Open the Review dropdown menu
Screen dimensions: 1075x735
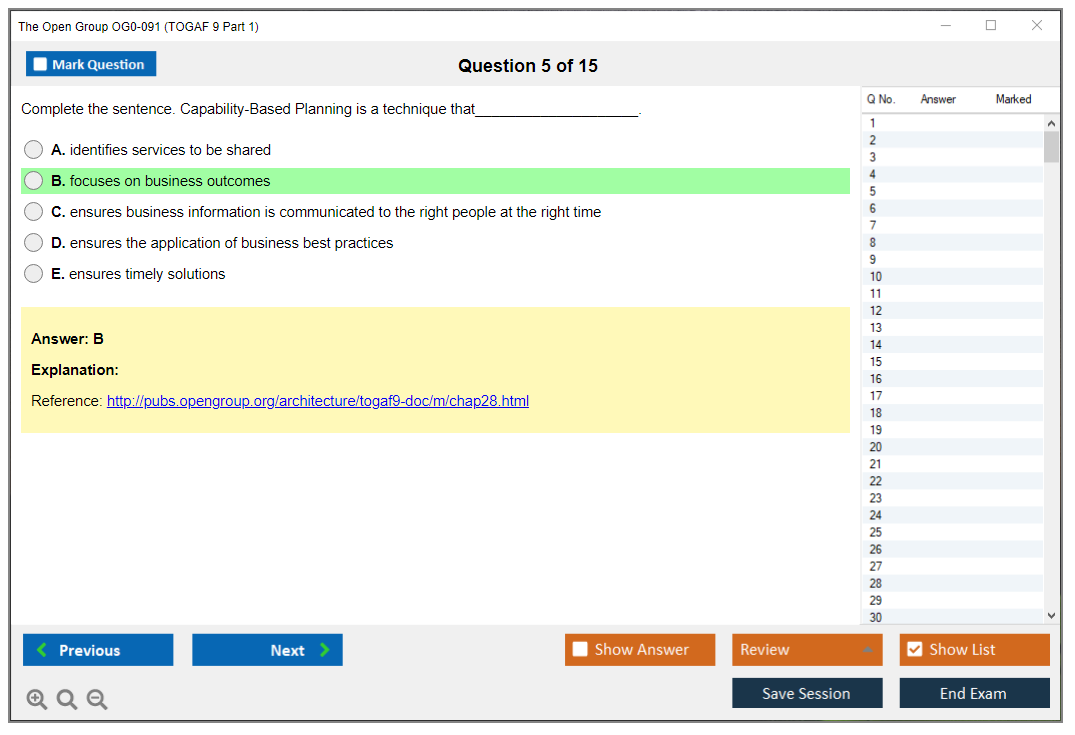tap(806, 650)
